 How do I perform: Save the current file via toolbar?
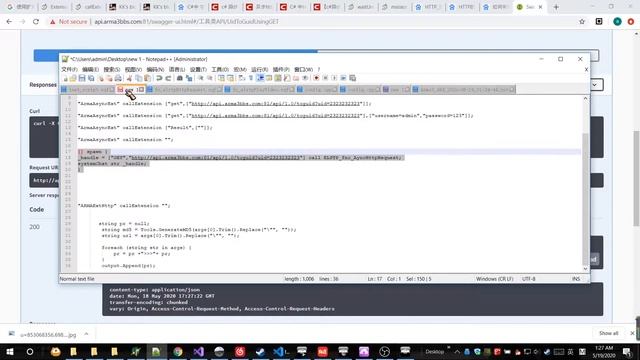(x=82, y=78)
